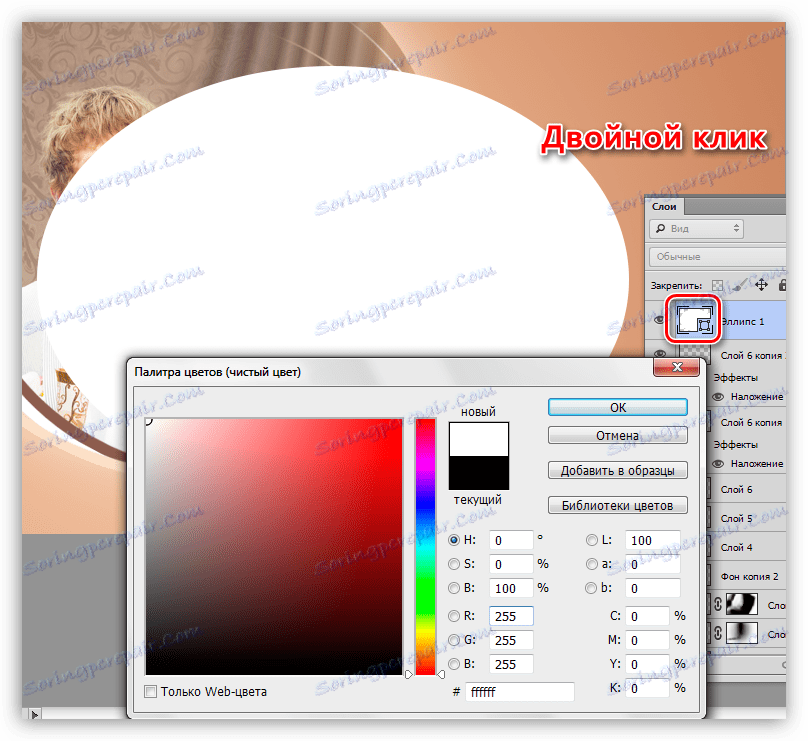The image size is (808, 741).
Task: Click the Отмена button
Action: [x=617, y=435]
